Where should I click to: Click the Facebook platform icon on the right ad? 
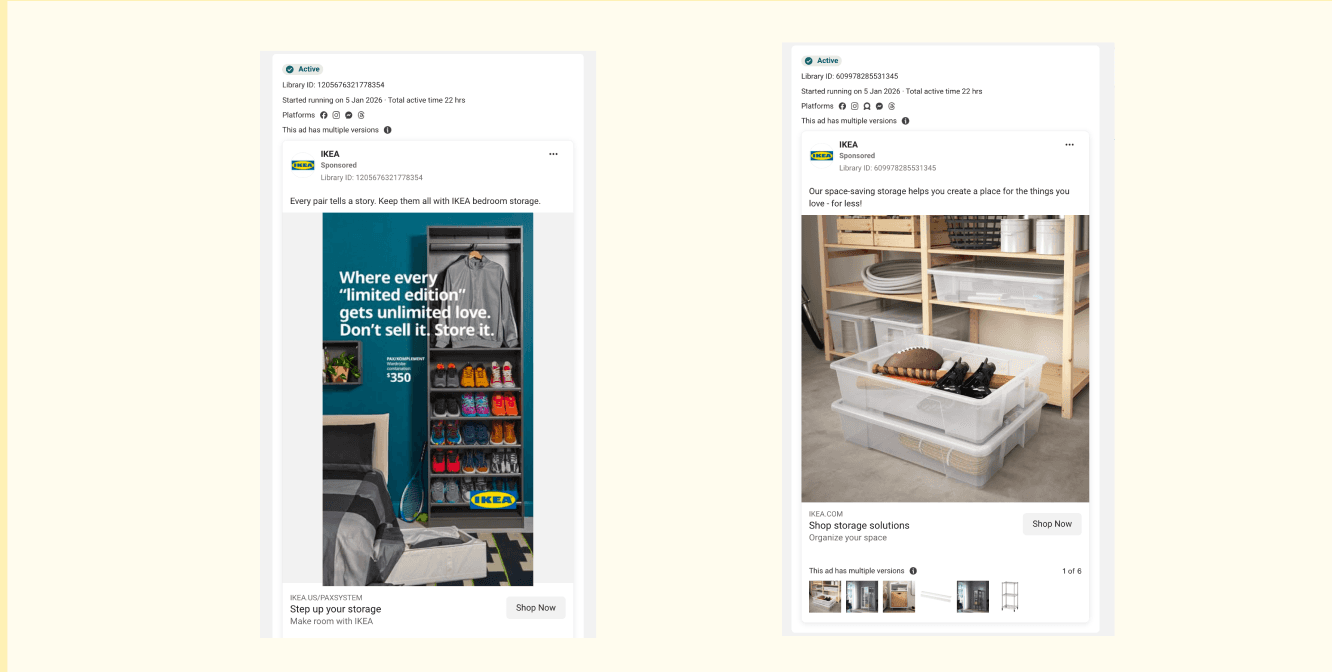(x=843, y=106)
